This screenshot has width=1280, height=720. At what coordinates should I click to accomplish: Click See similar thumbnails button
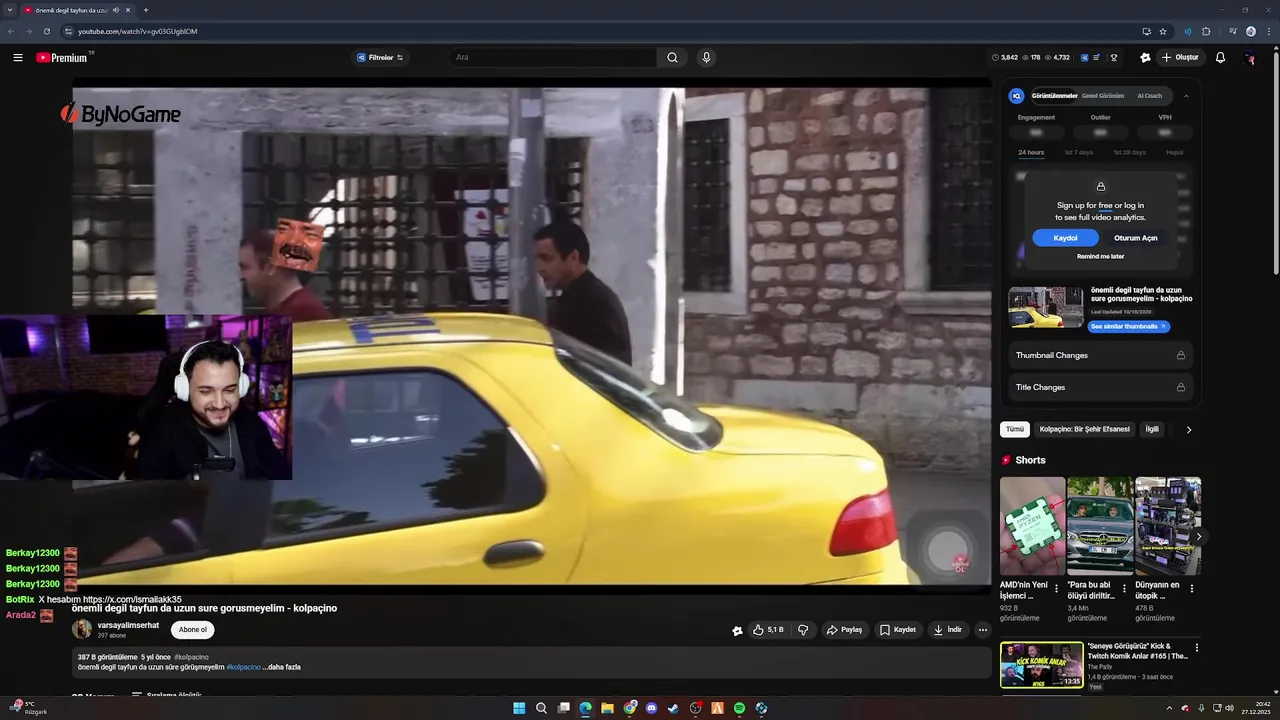1128,327
